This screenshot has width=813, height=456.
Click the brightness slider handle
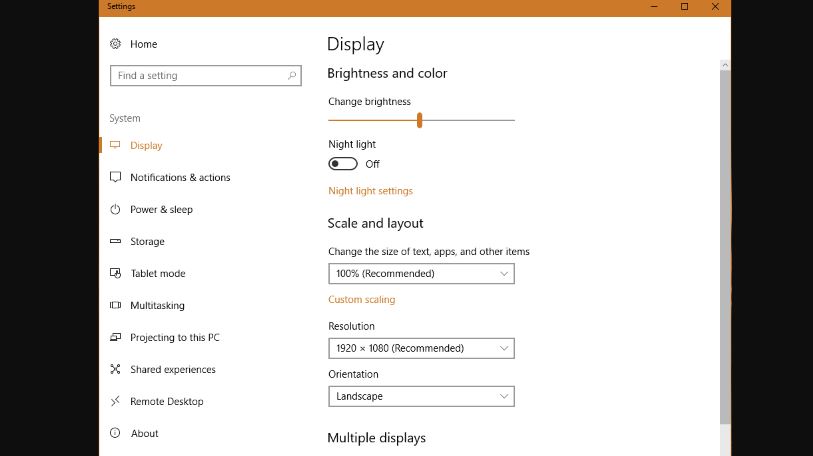pos(419,120)
